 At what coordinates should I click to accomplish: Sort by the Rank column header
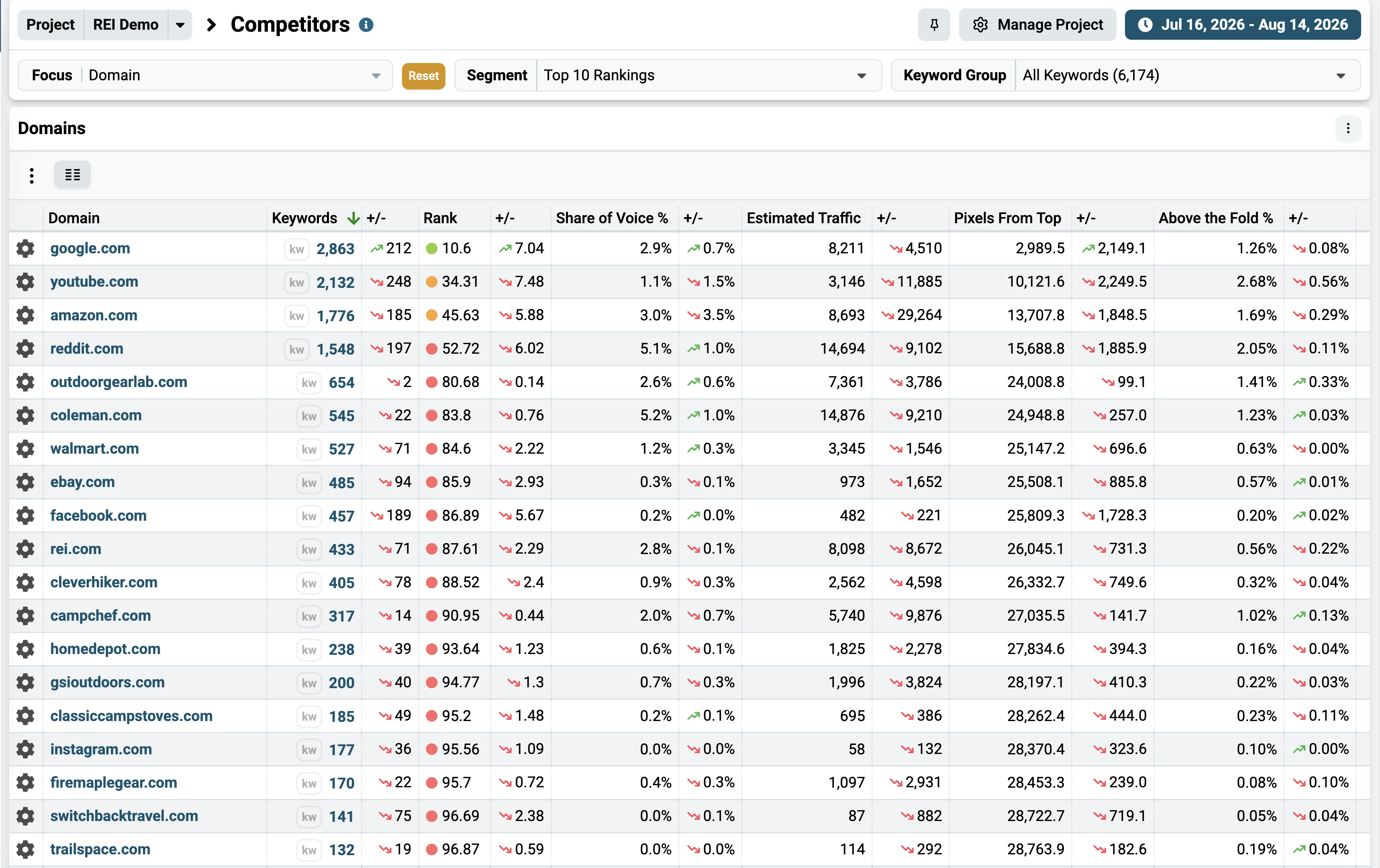pyautogui.click(x=440, y=218)
